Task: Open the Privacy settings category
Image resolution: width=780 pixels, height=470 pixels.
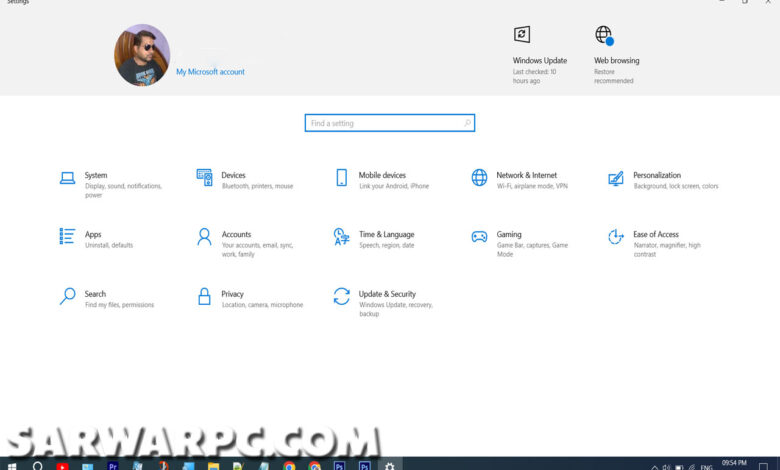Action: point(250,298)
